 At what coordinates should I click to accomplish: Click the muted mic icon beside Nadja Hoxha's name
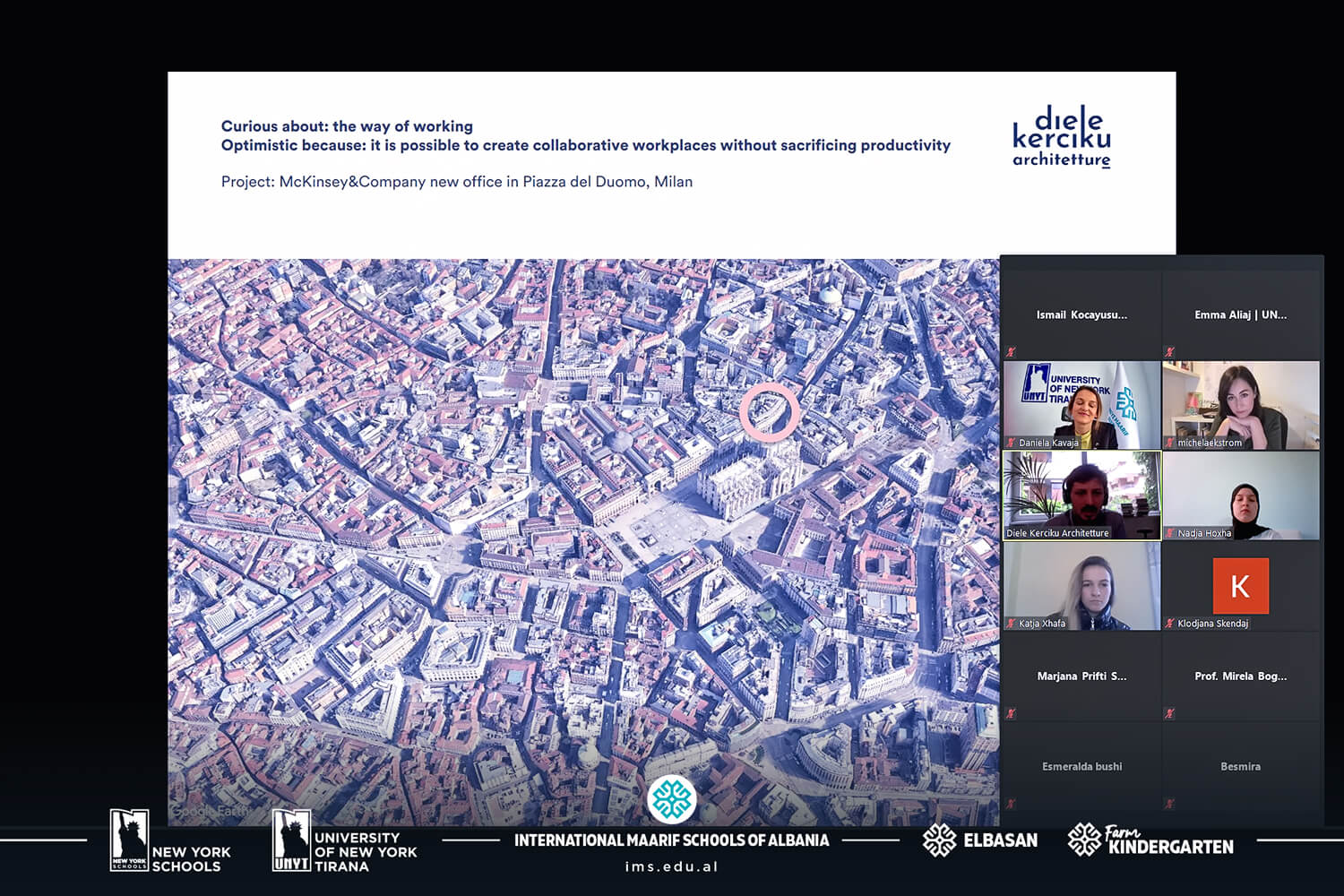(x=1169, y=533)
